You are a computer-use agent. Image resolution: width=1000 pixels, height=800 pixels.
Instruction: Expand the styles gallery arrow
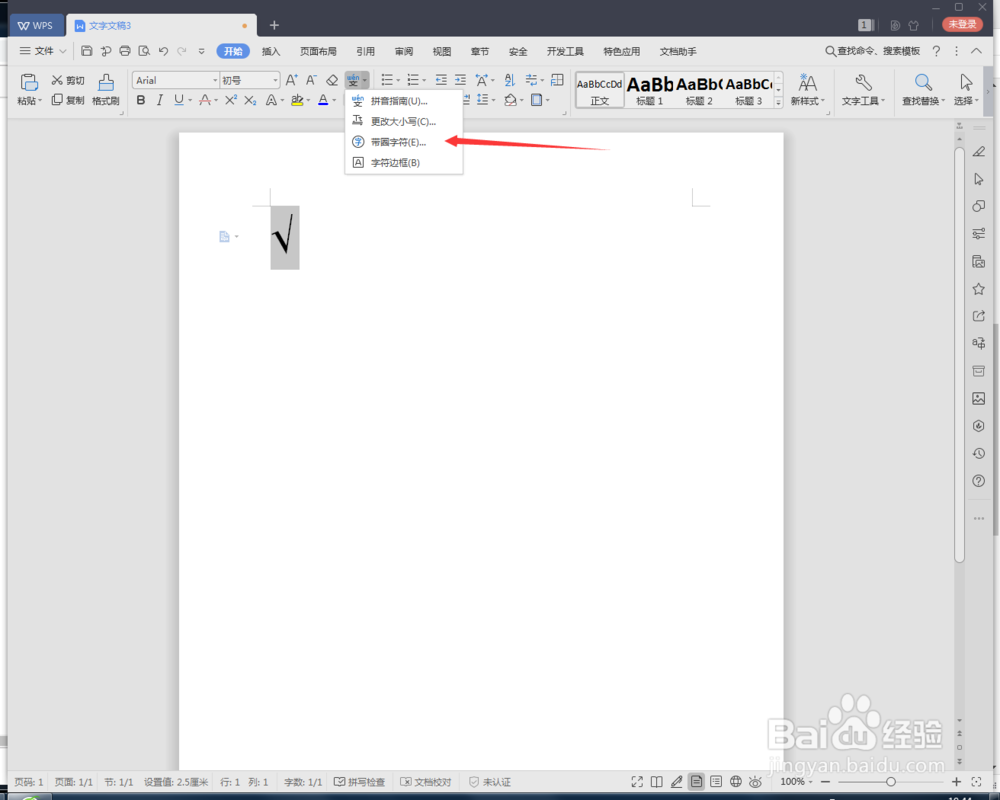tap(778, 102)
